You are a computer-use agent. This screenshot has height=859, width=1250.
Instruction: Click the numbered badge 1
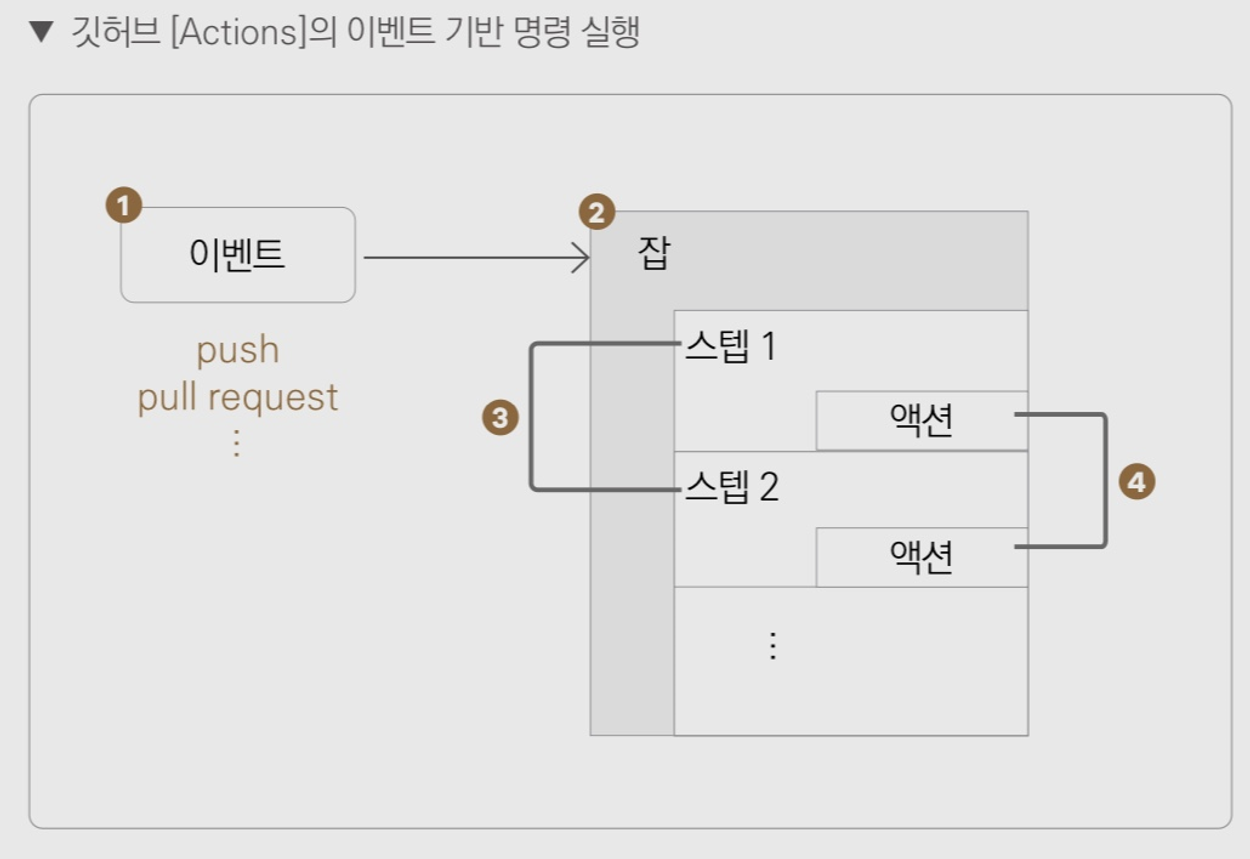click(x=124, y=207)
